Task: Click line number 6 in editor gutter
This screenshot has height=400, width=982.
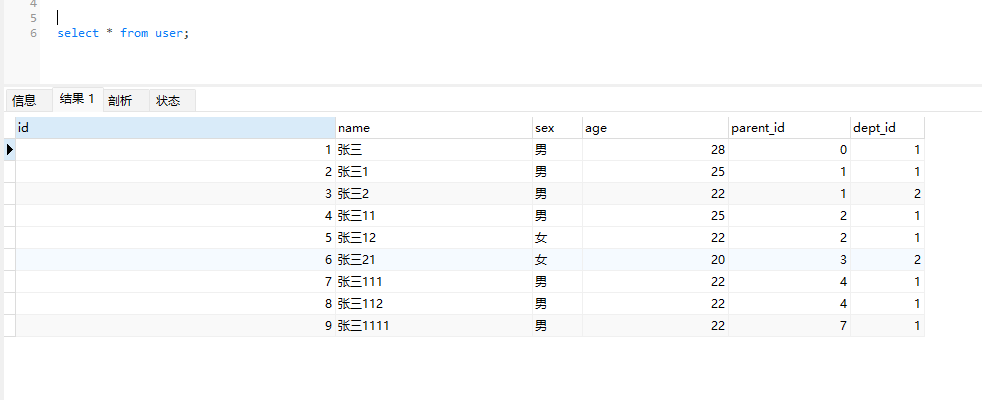Action: tap(33, 33)
